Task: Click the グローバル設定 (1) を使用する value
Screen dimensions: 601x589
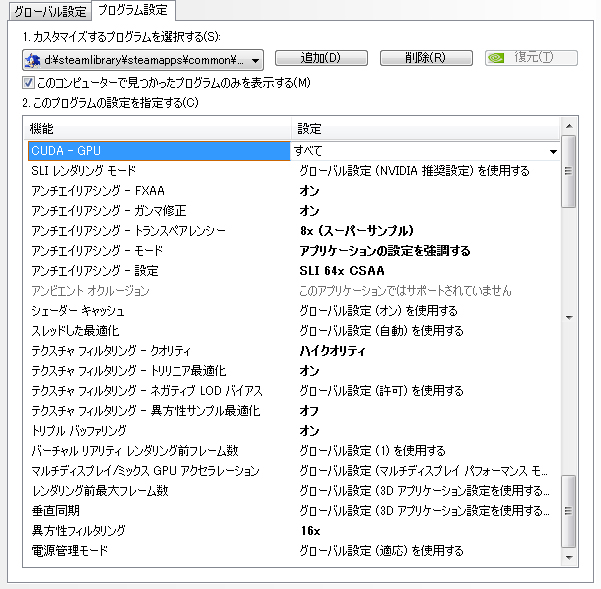Action: 372,451
